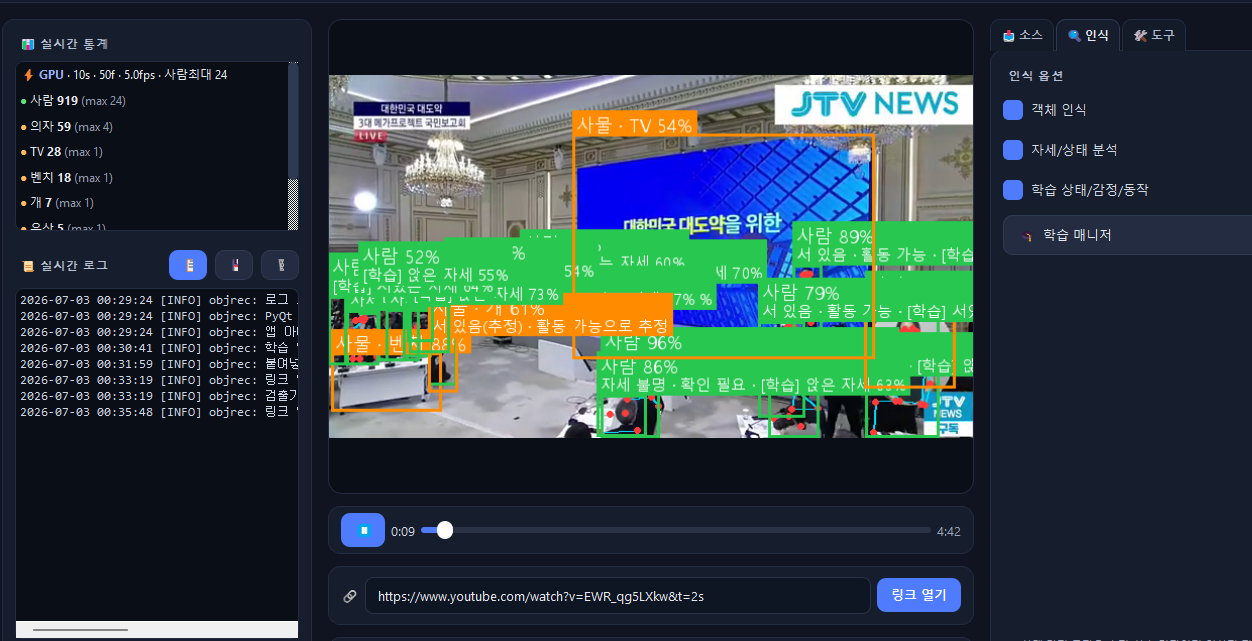Click the GPU 10s 50f 5.0fps summary line

pyautogui.click(x=125, y=75)
